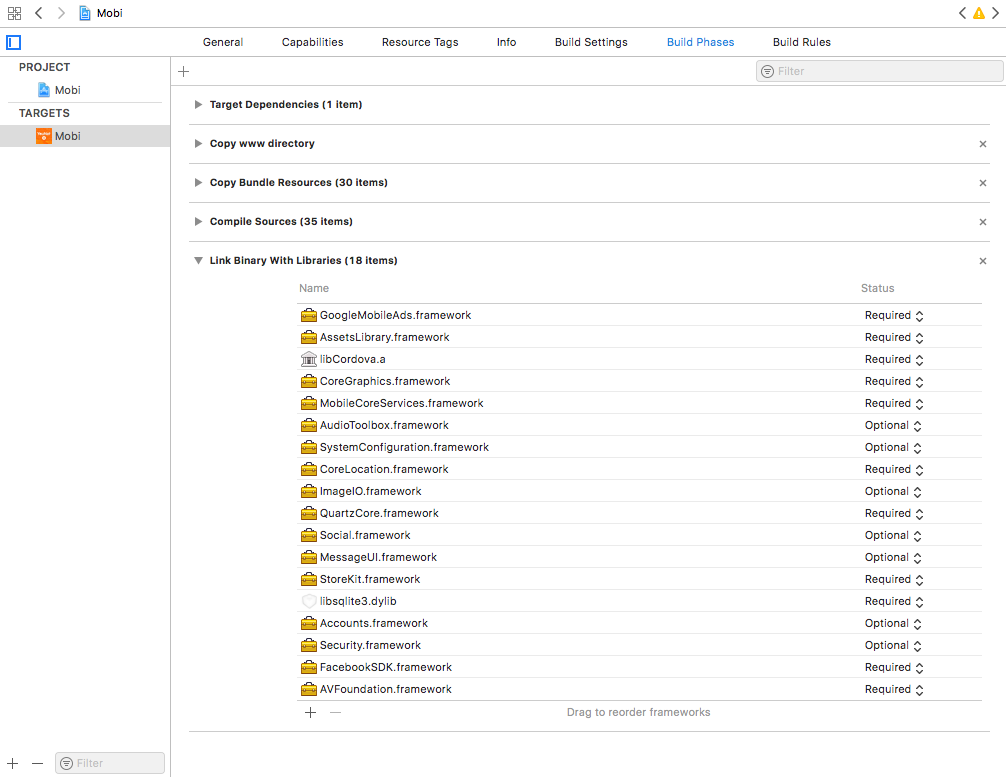This screenshot has height=777, width=1006.
Task: Expand the Target Dependencies section
Action: pos(199,105)
